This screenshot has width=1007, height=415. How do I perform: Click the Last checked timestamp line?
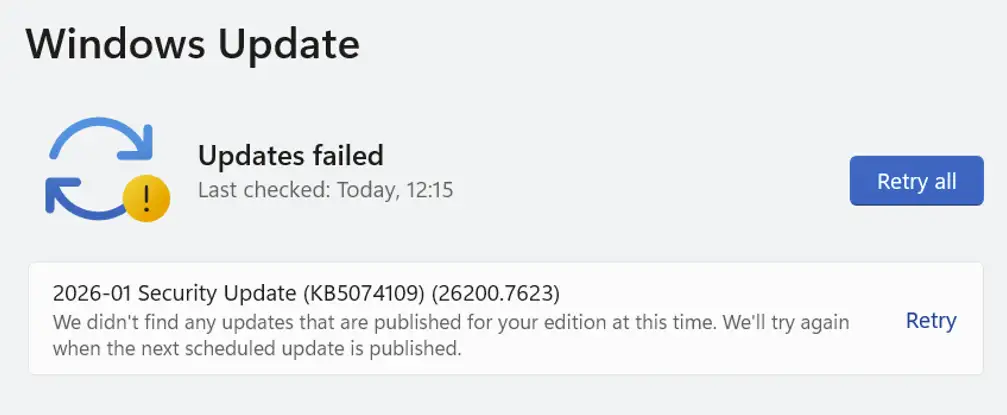coord(325,189)
